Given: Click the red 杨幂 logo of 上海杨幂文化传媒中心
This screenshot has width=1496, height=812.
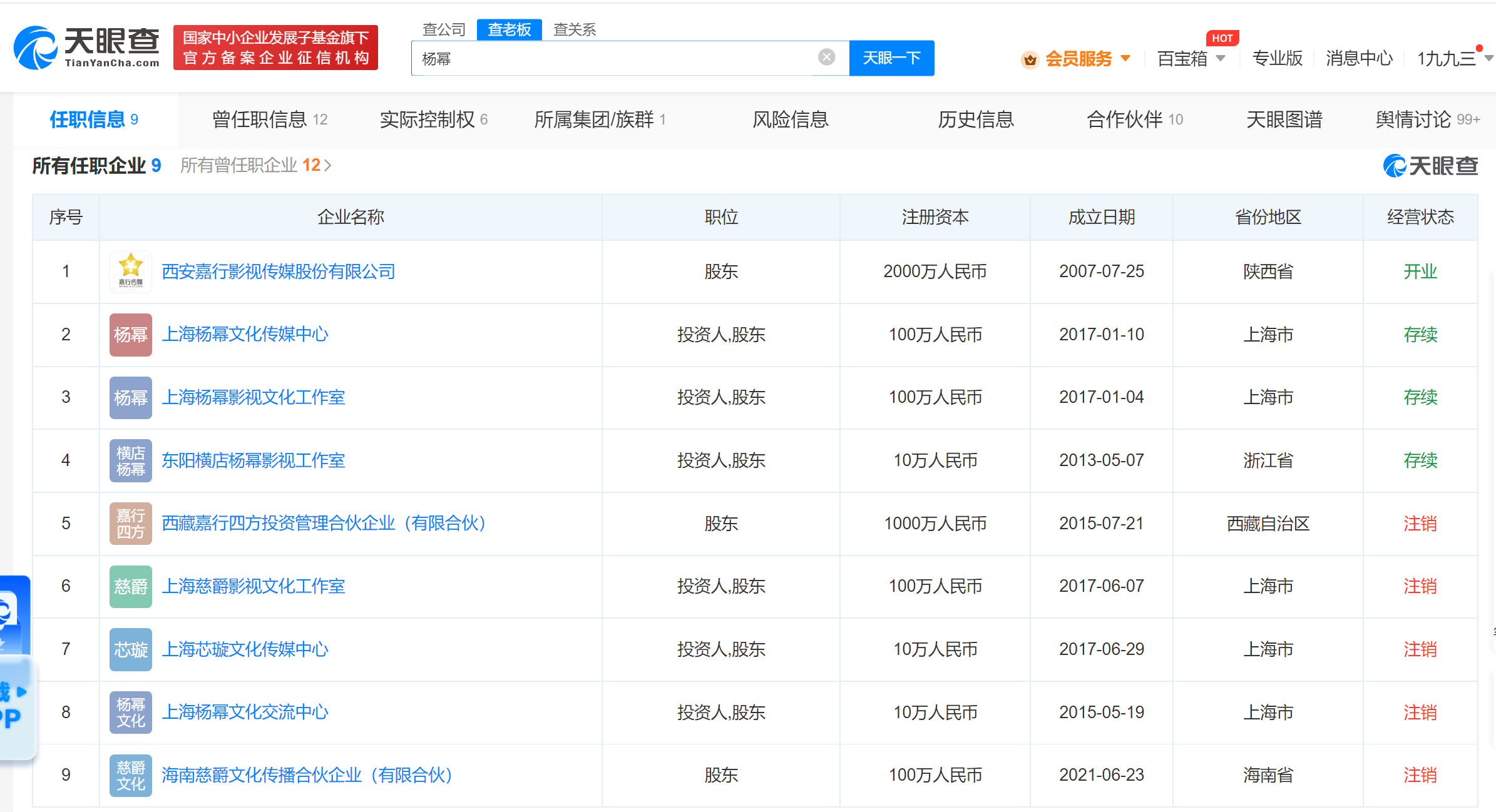Looking at the screenshot, I should 130,335.
